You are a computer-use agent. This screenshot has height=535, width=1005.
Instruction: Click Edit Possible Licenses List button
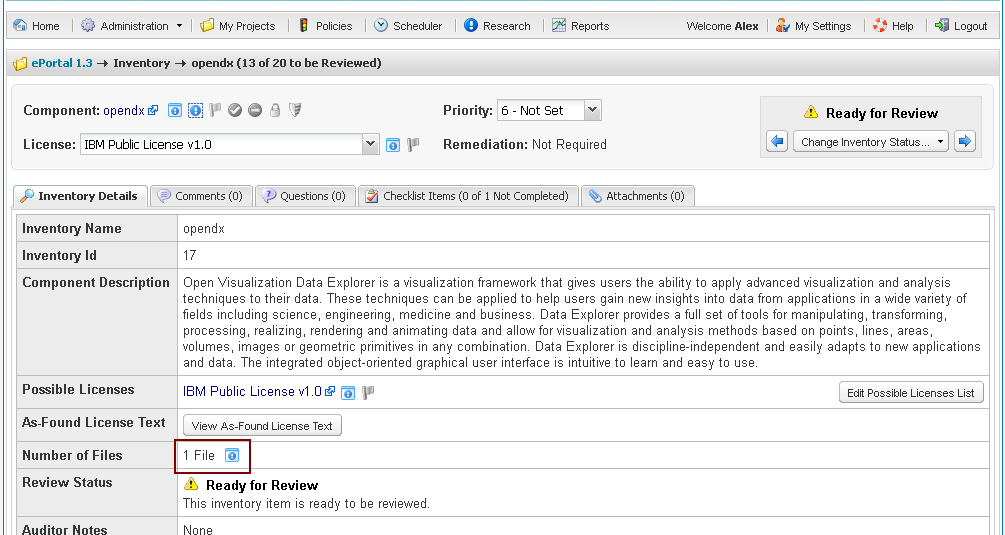point(911,393)
